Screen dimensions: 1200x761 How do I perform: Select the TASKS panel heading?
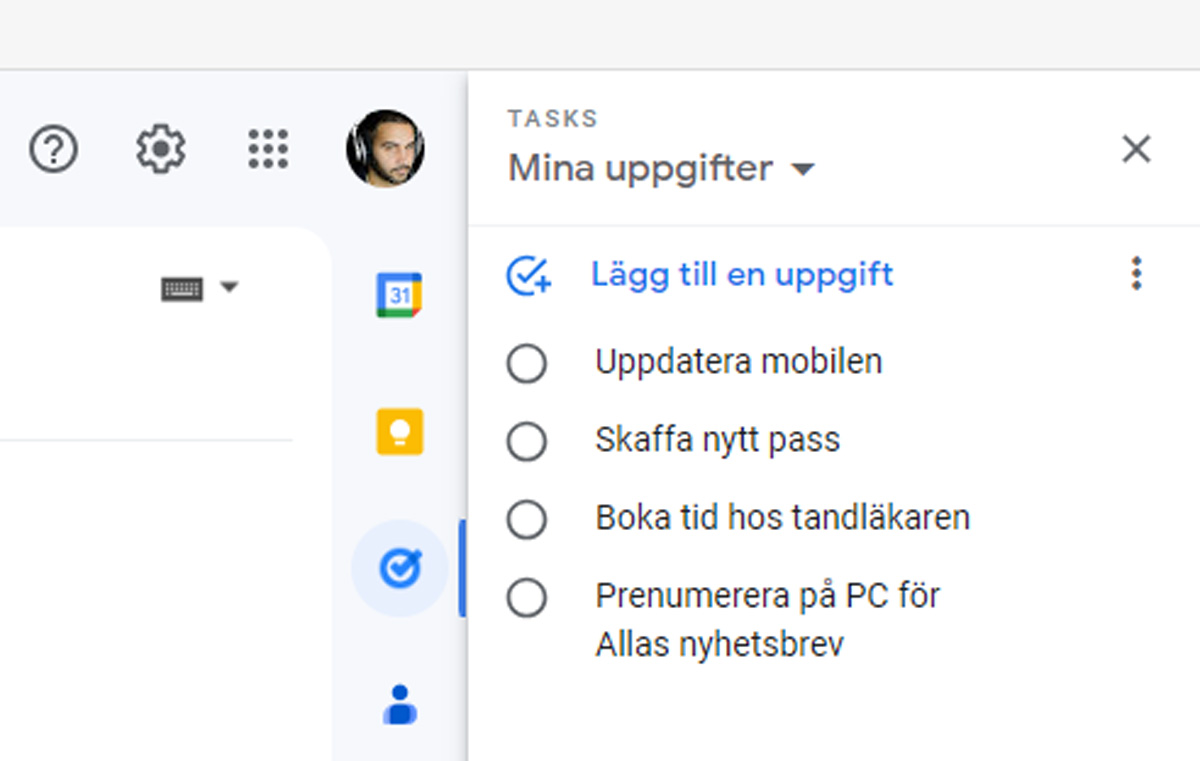[552, 117]
